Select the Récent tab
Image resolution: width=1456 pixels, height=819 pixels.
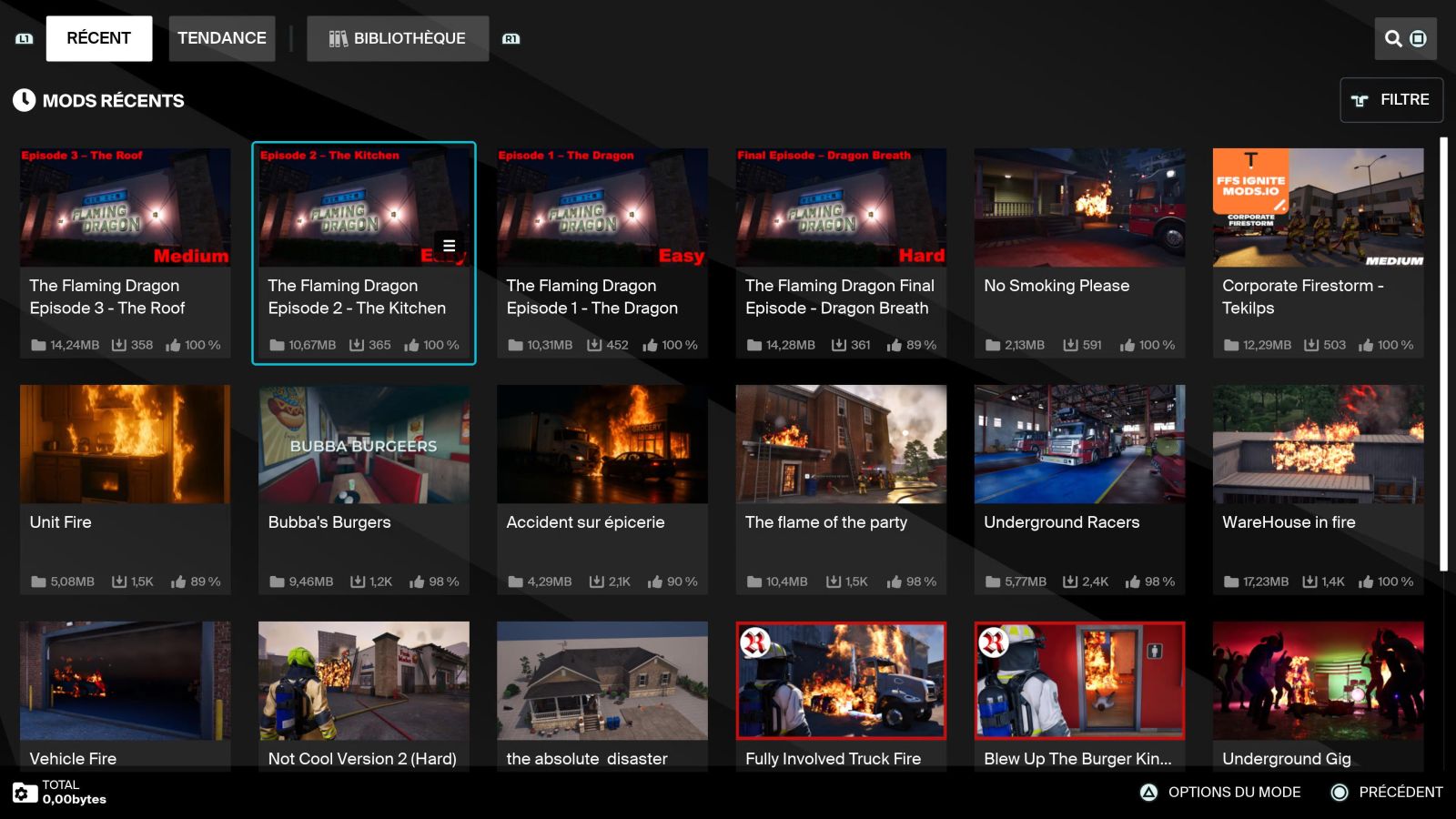tap(99, 38)
